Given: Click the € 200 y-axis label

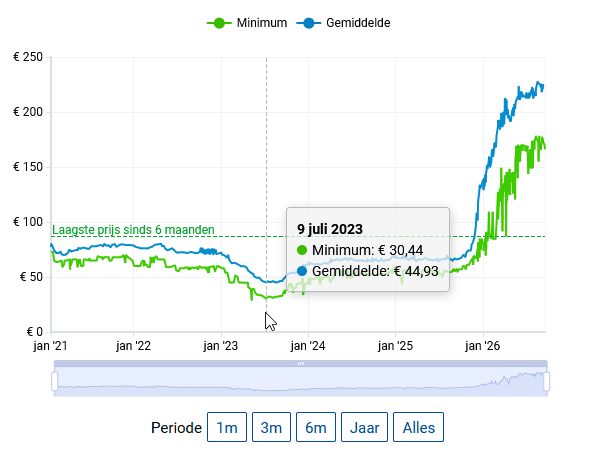Looking at the screenshot, I should (x=28, y=112).
